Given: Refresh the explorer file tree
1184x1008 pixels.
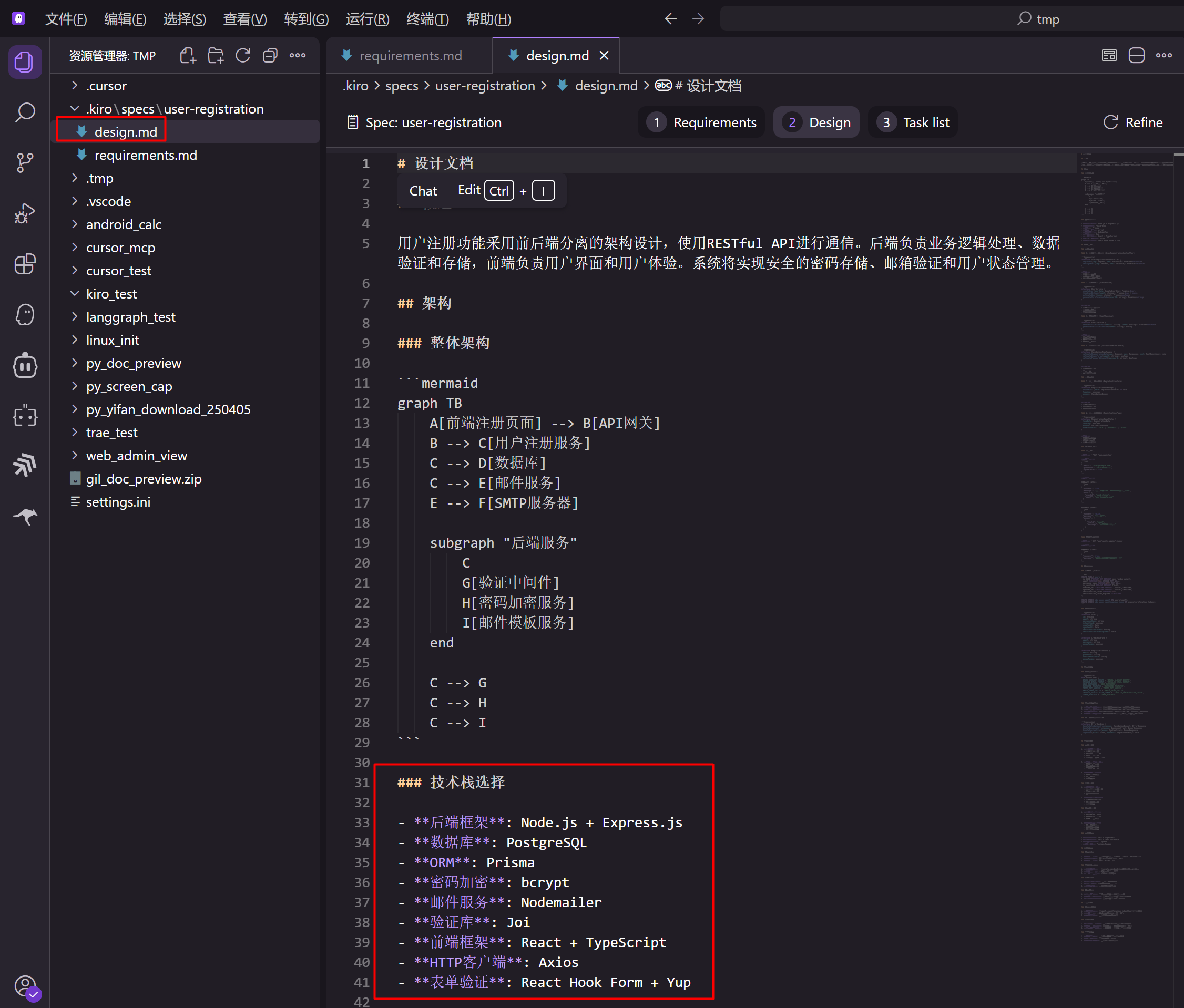Looking at the screenshot, I should 243,55.
